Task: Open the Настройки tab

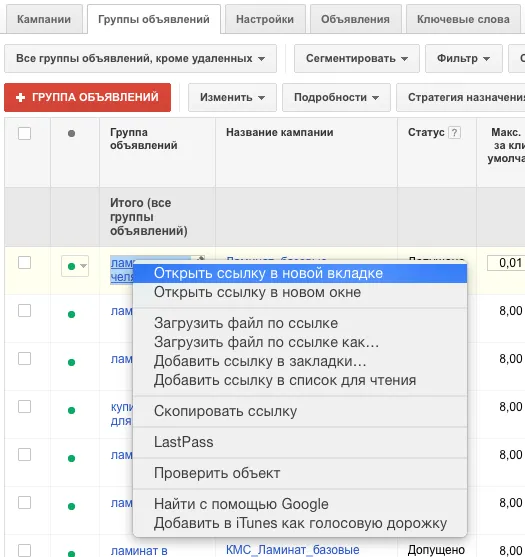Action: pos(265,19)
